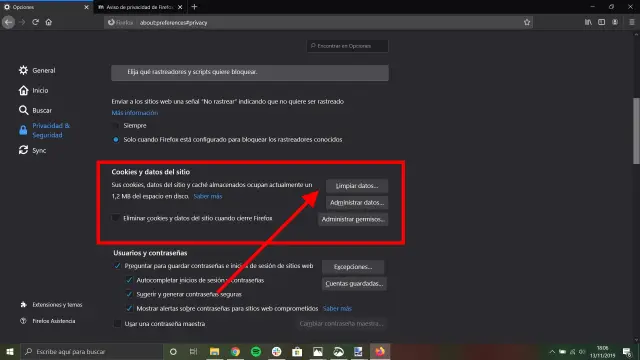Open a new tab with plus button
The width and height of the screenshot is (640, 360).
pyautogui.click(x=194, y=7)
